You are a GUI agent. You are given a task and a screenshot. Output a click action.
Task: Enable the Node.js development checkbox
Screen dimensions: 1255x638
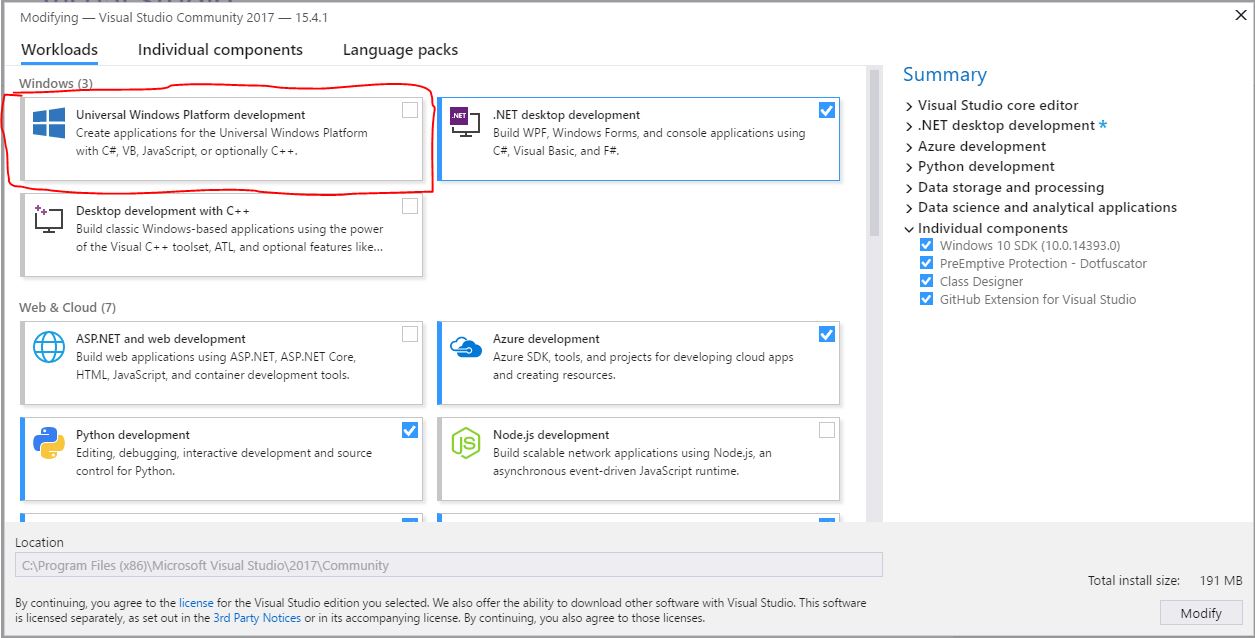pos(827,430)
